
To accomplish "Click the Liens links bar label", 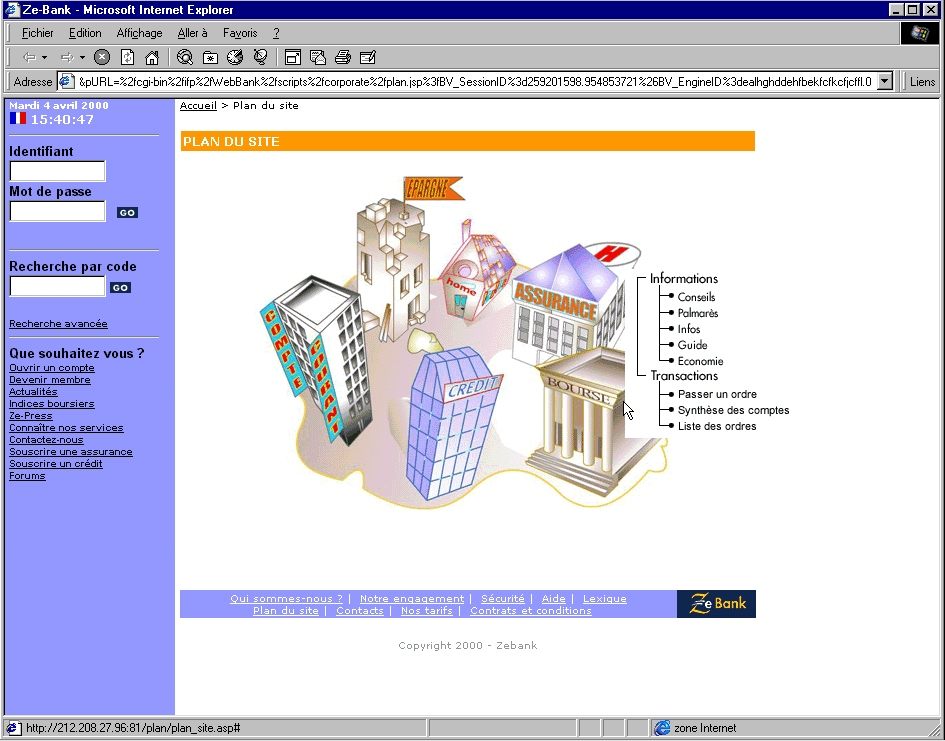I will point(922,82).
